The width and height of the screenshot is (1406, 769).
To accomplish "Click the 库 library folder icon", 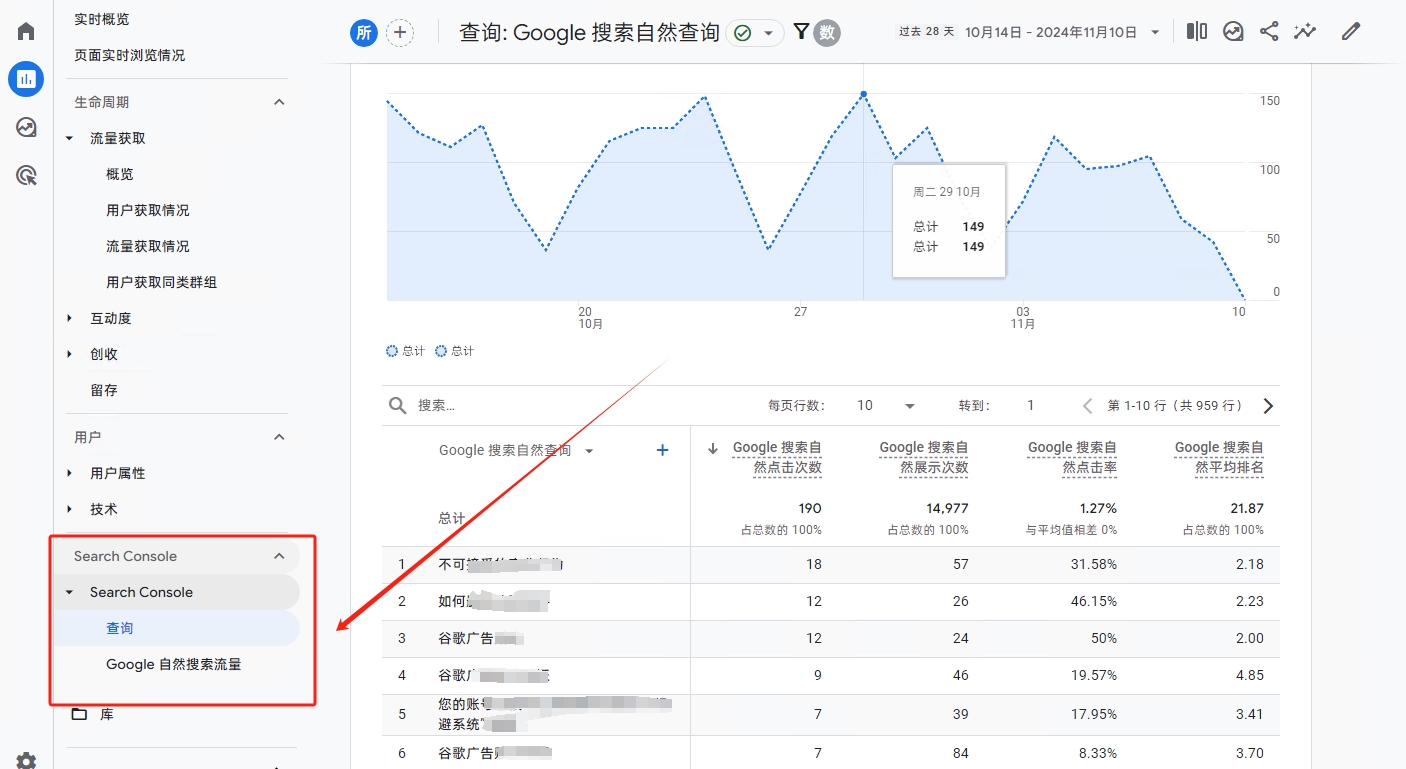I will 79,714.
